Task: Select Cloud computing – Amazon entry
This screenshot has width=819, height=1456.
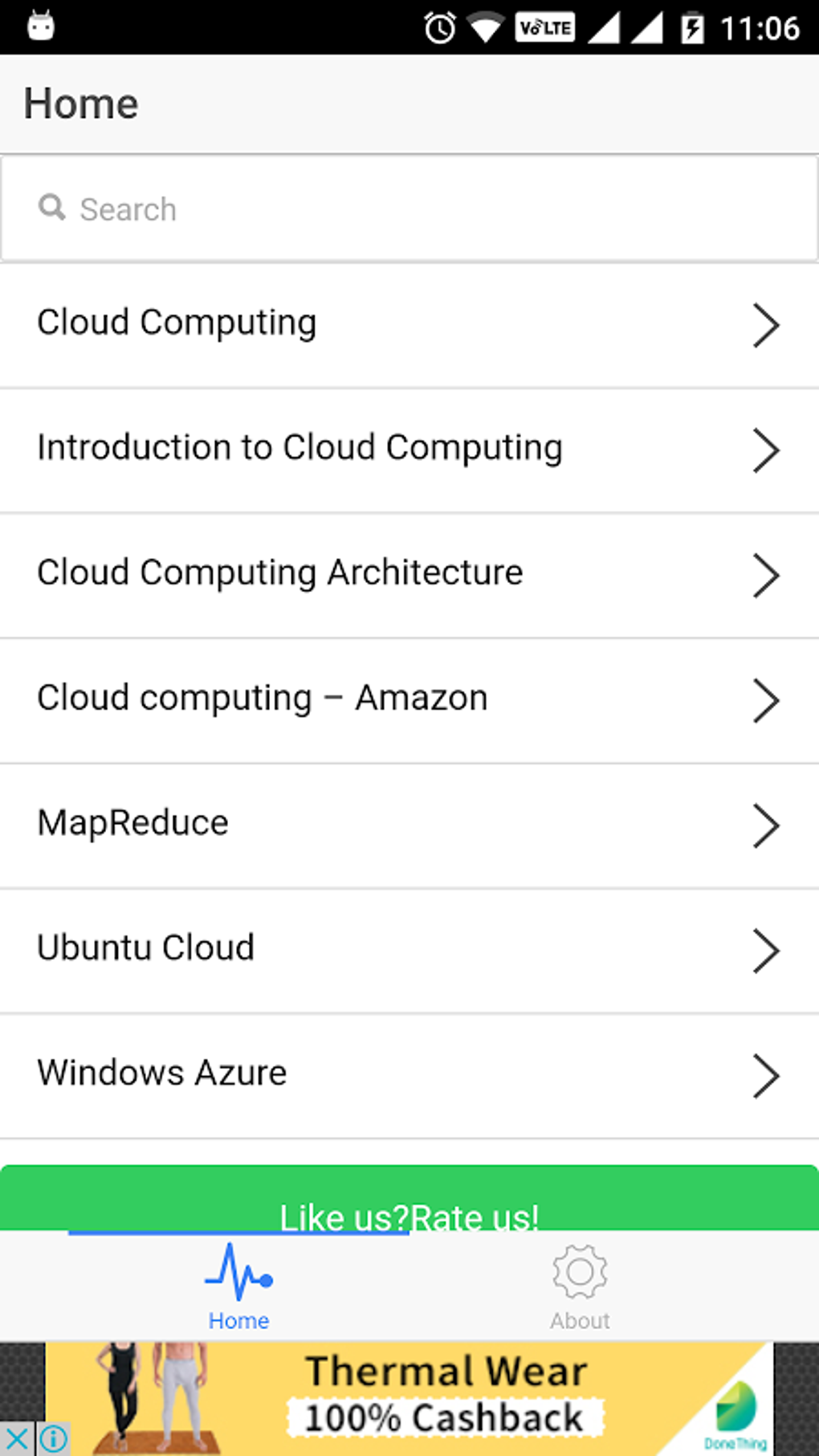Action: tap(262, 699)
